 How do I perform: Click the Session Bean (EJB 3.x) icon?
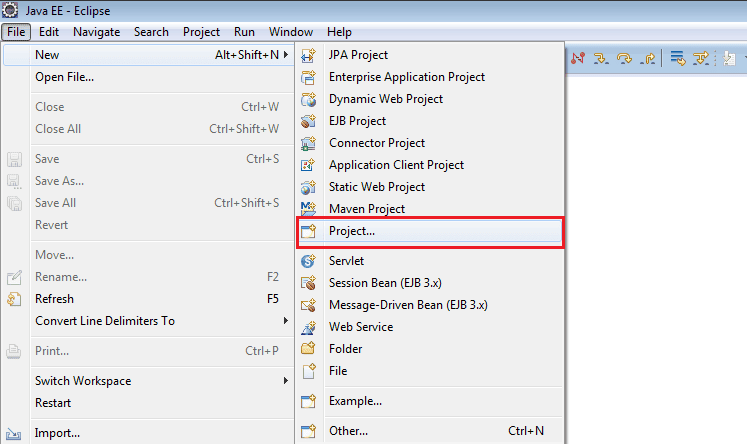pyautogui.click(x=308, y=283)
